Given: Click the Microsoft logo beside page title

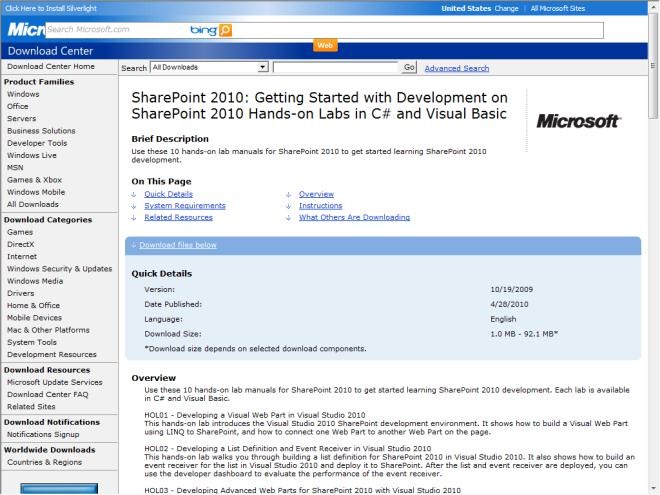Looking at the screenshot, I should tap(578, 121).
